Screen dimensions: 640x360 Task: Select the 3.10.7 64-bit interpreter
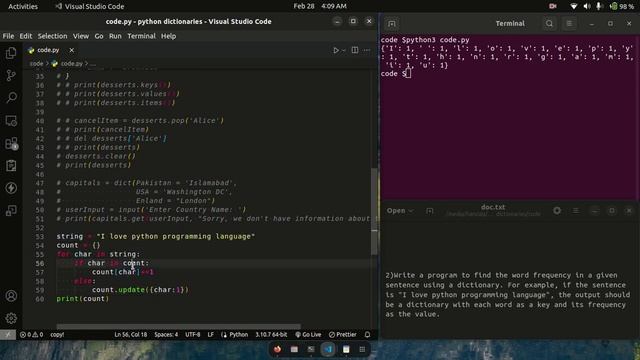point(271,334)
